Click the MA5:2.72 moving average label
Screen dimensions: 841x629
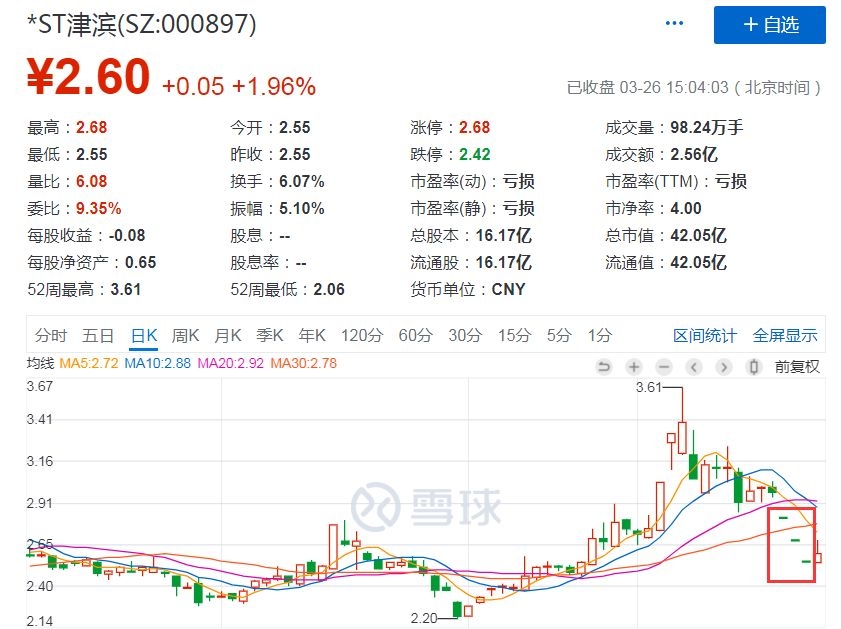tap(88, 363)
